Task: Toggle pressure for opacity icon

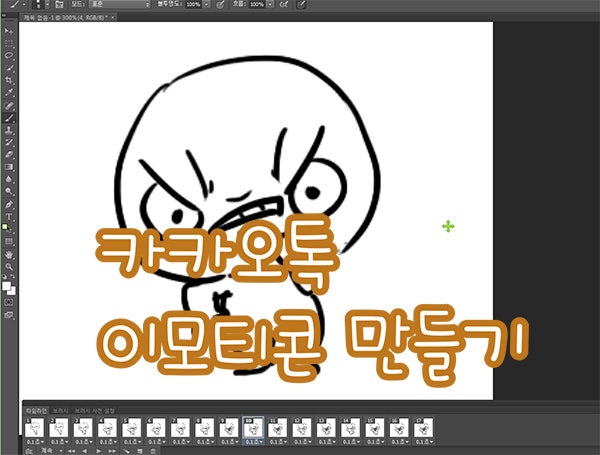Action: click(x=220, y=5)
